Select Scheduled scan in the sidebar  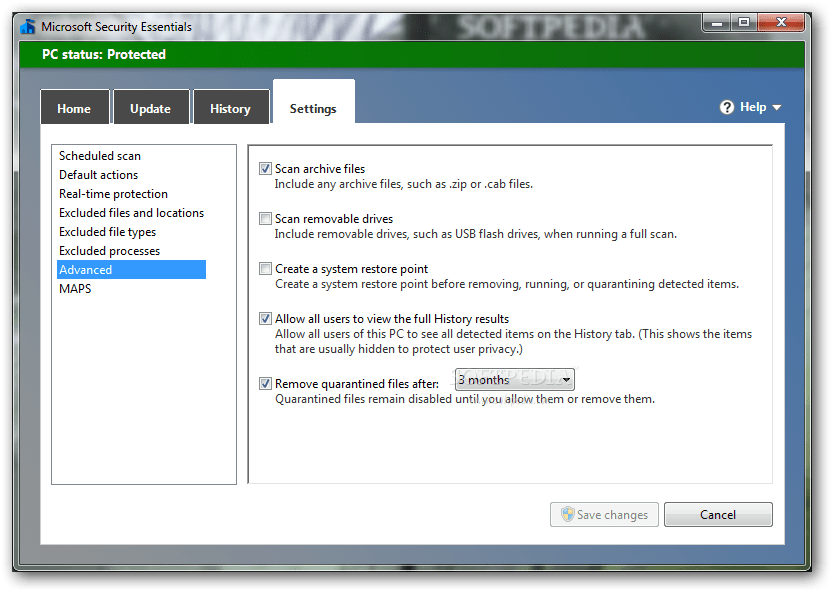99,155
